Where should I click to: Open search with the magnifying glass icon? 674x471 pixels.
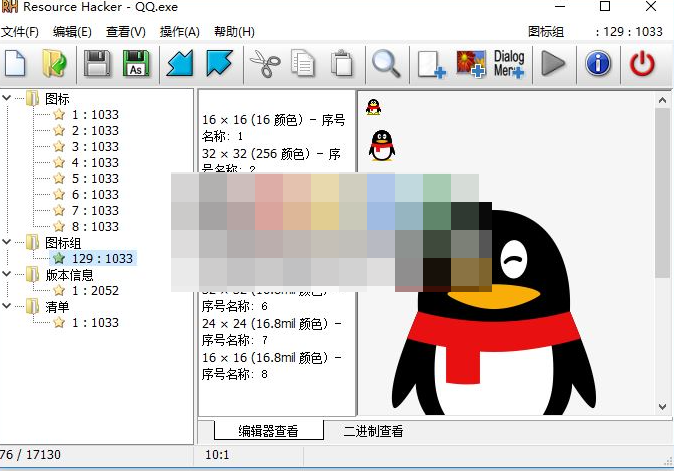click(x=386, y=64)
